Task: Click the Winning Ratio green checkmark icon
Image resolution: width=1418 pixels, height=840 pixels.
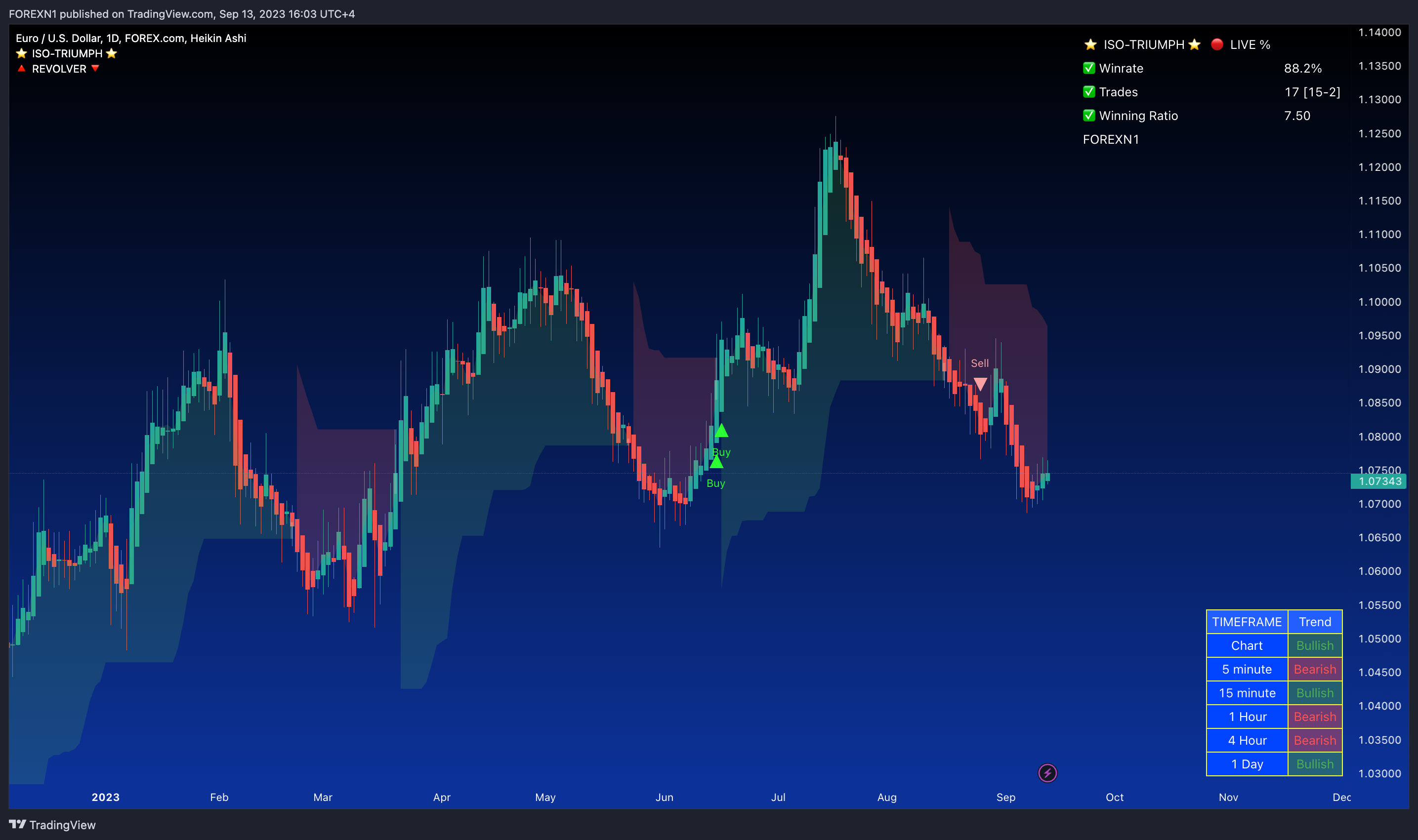Action: (x=1088, y=116)
